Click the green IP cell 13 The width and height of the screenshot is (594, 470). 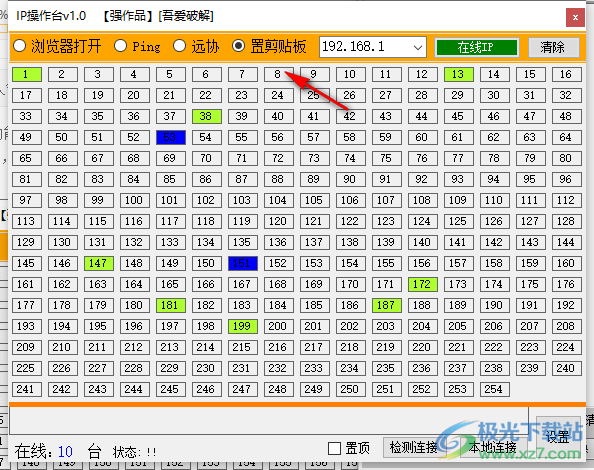click(x=458, y=74)
